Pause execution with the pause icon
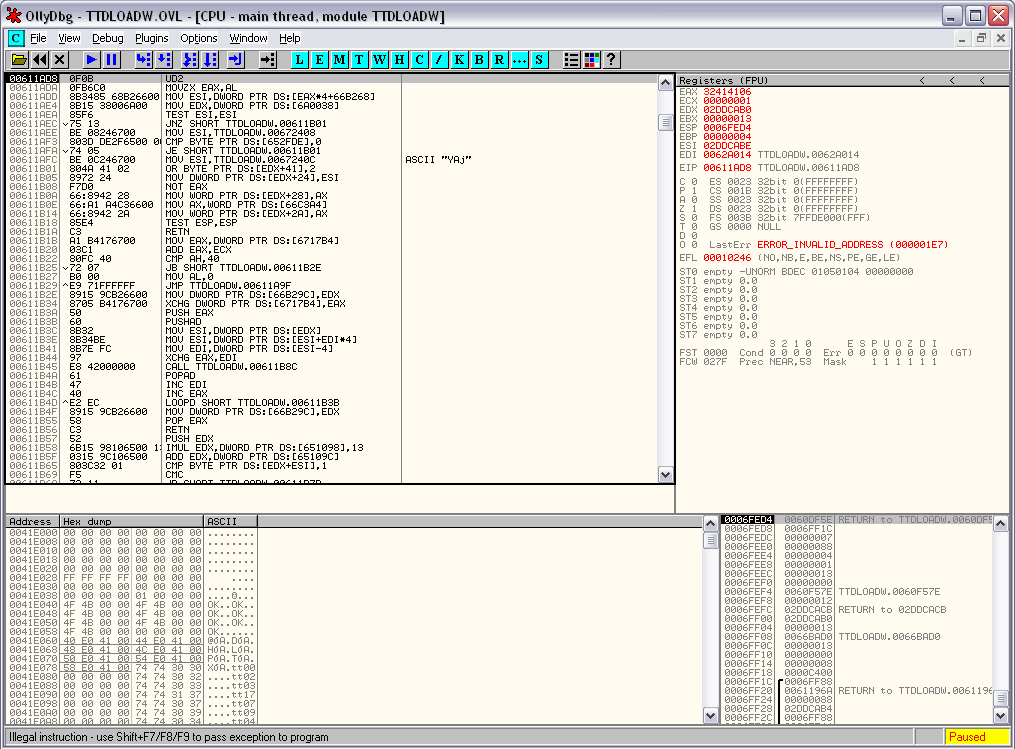The image size is (1015, 749). click(112, 60)
